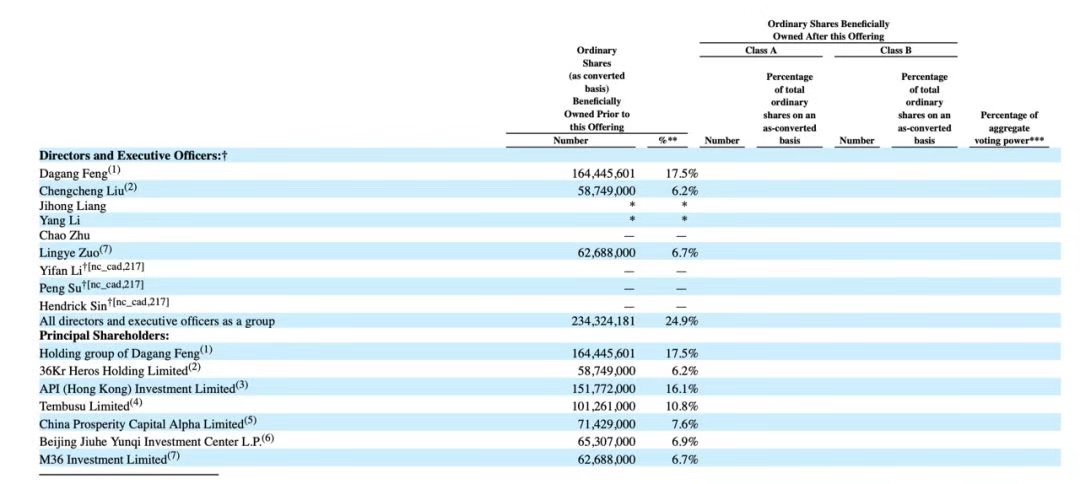Click the 6.9% value for Beijing Jiuhe

[685, 441]
